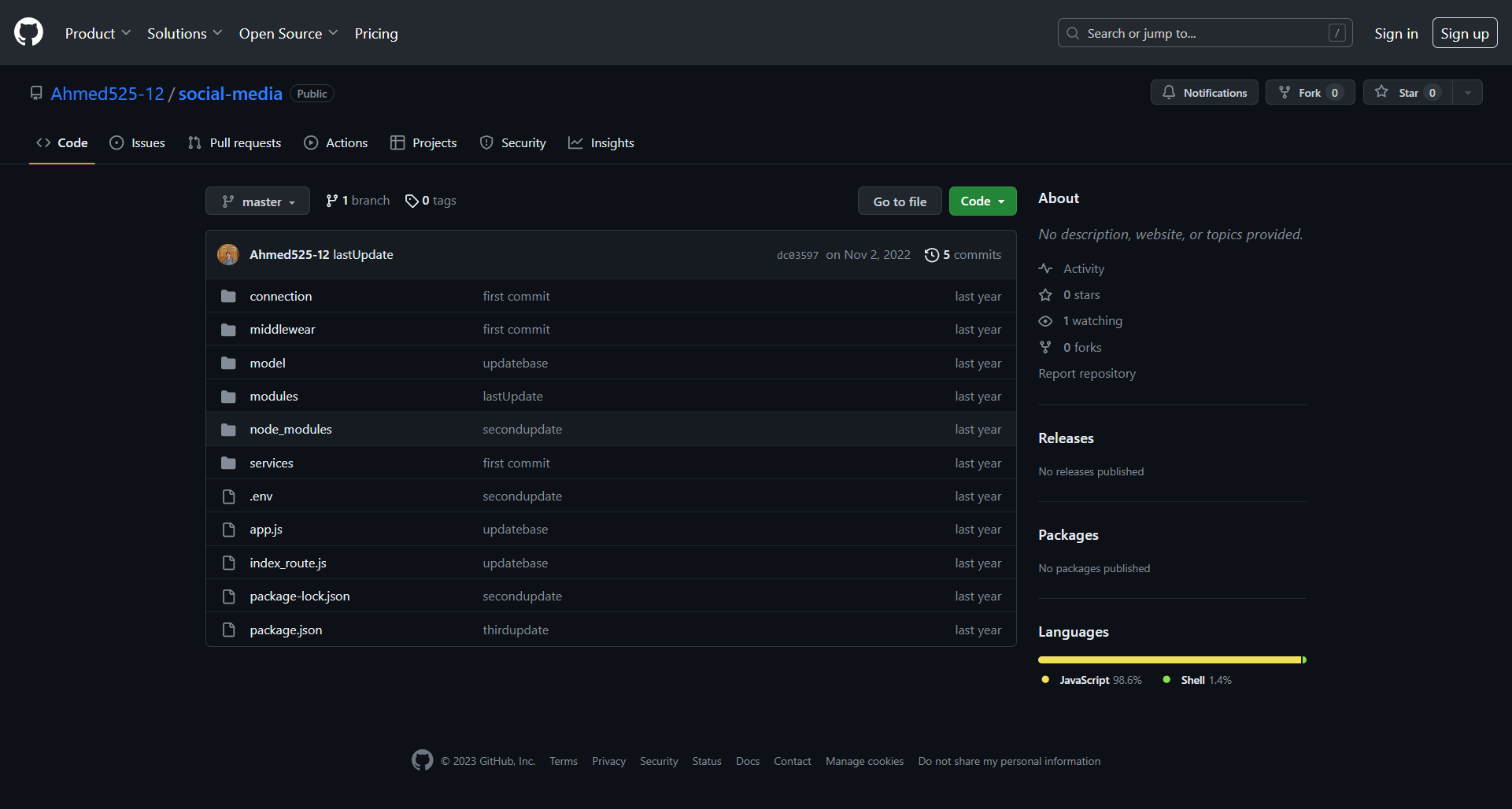1512x809 pixels.
Task: Open the footer Docs link
Action: pos(748,761)
